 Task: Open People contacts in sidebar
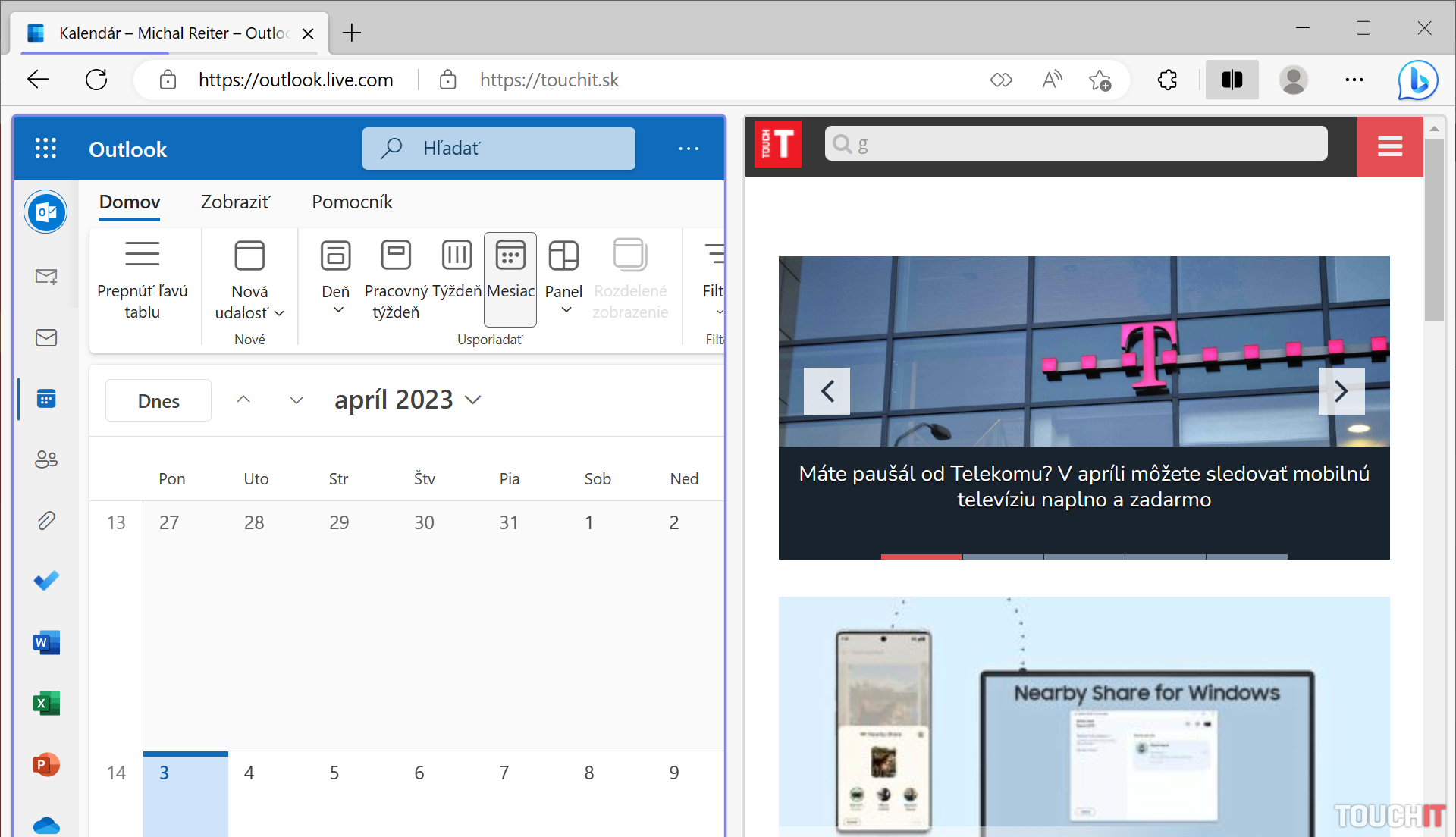(x=46, y=459)
